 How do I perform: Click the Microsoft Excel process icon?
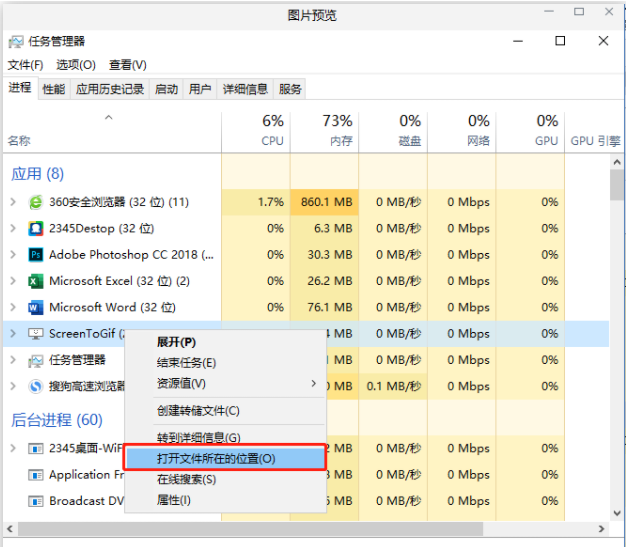coord(36,281)
